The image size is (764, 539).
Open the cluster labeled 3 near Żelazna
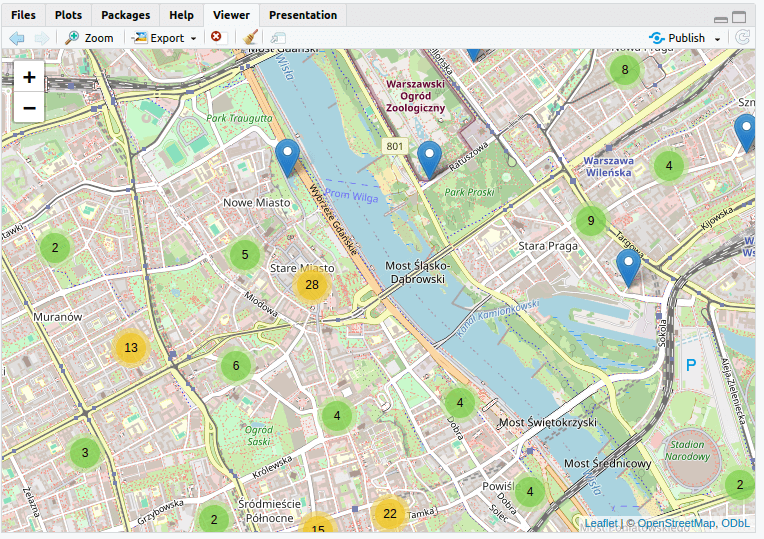tap(85, 453)
